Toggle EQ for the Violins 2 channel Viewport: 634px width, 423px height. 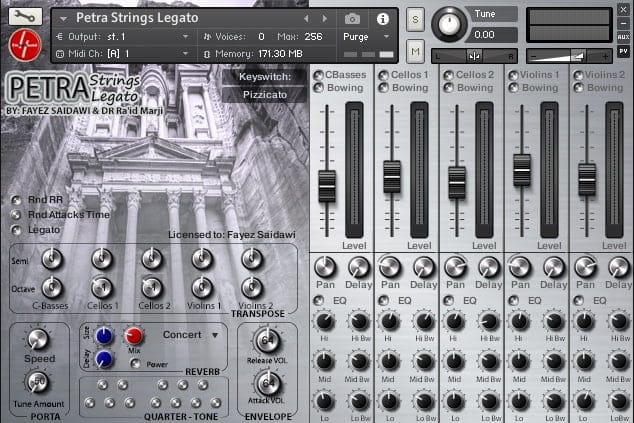(x=579, y=300)
